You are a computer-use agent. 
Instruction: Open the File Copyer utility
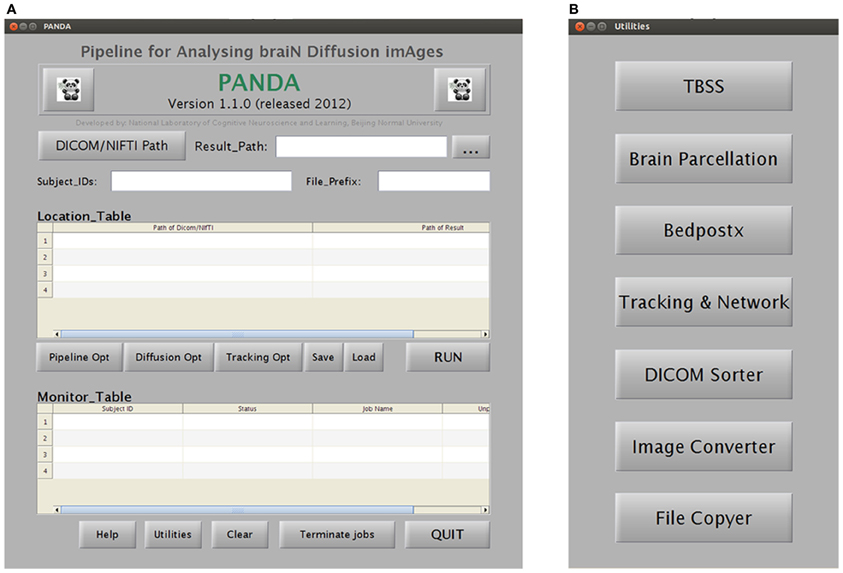click(x=704, y=518)
